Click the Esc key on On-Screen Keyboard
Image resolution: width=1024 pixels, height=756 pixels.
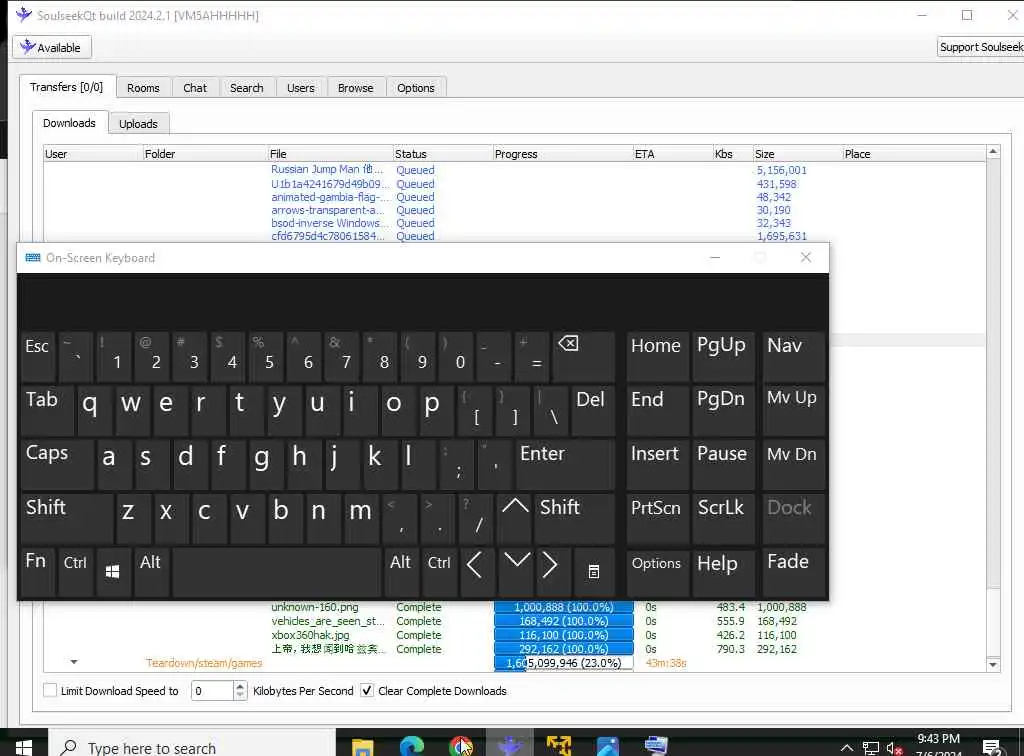point(38,356)
